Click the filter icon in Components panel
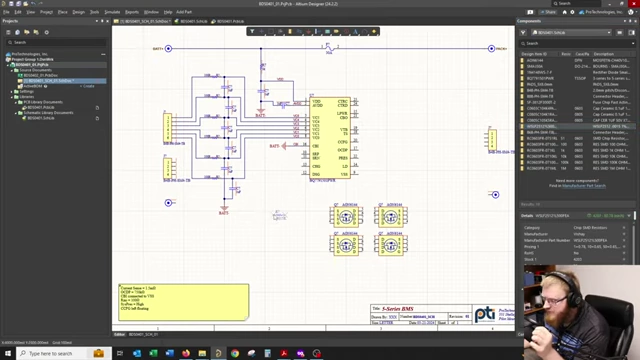The image size is (640, 360). tap(523, 32)
